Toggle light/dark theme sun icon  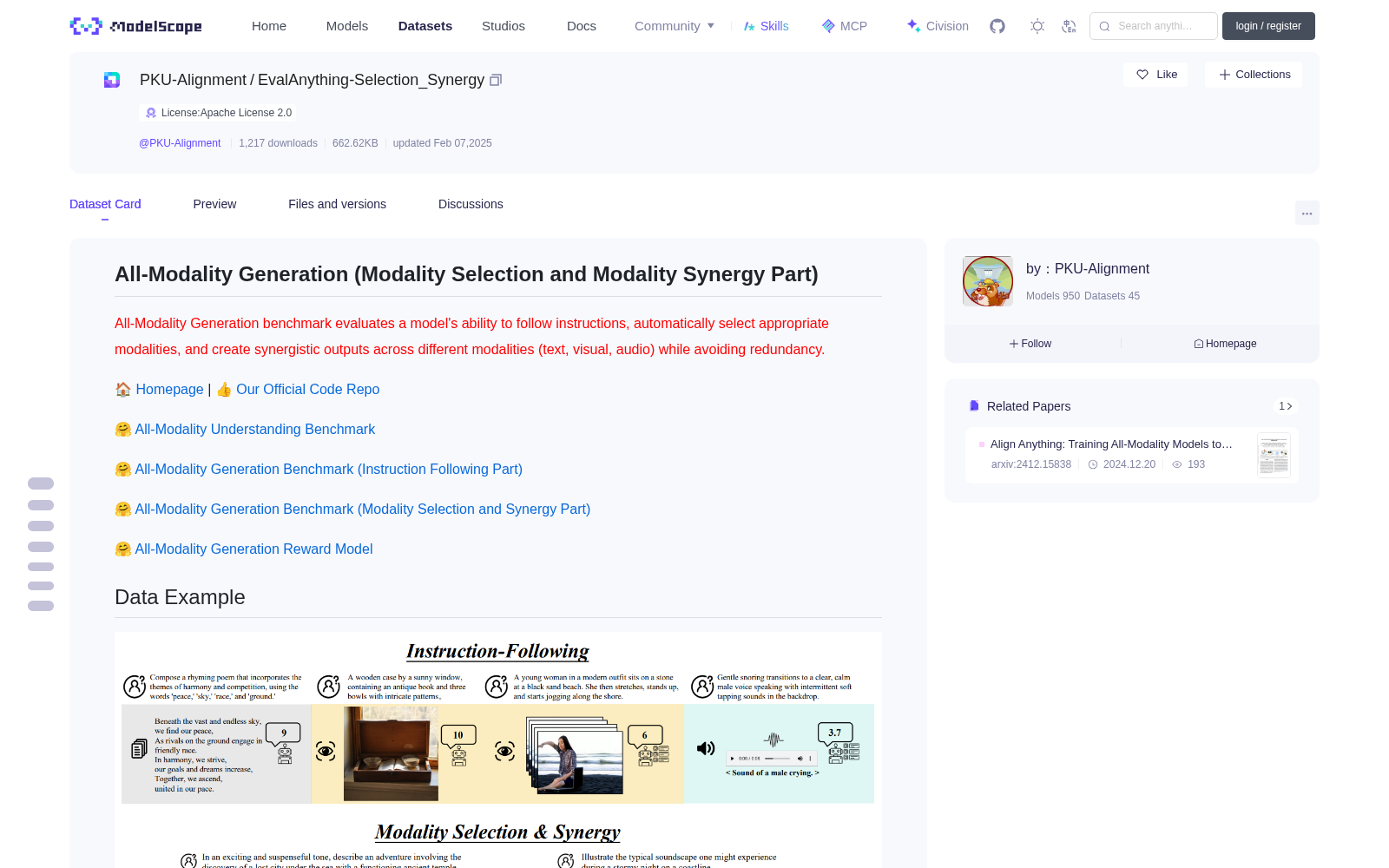(1037, 26)
